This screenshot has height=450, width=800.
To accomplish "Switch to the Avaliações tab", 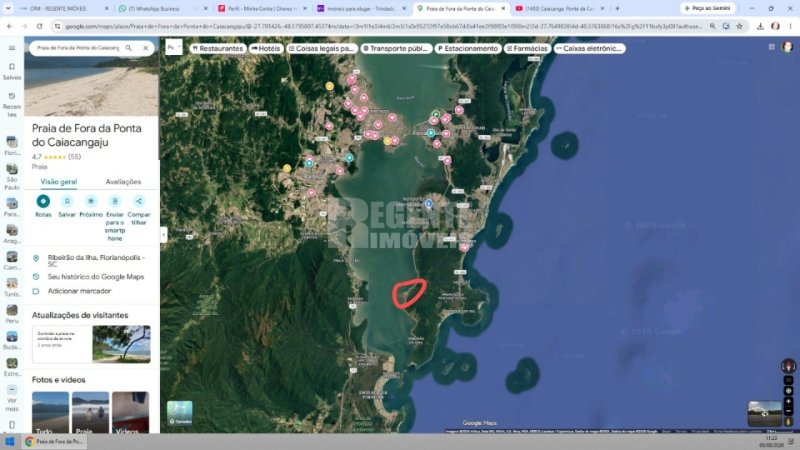I will tap(123, 182).
